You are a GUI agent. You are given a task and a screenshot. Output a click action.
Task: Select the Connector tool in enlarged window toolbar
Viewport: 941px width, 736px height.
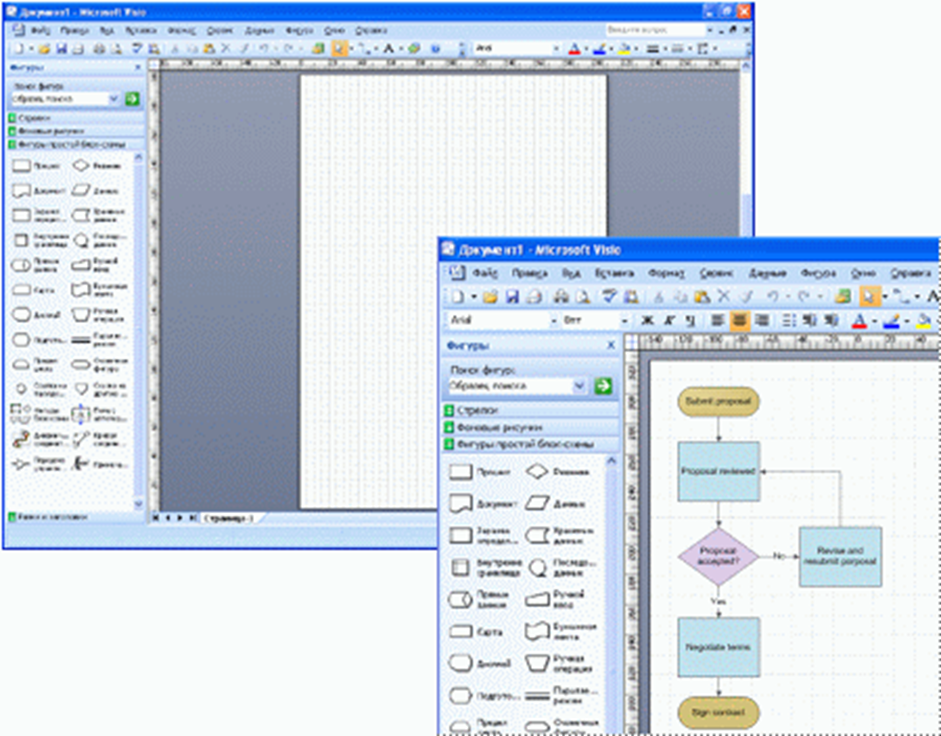[x=901, y=297]
